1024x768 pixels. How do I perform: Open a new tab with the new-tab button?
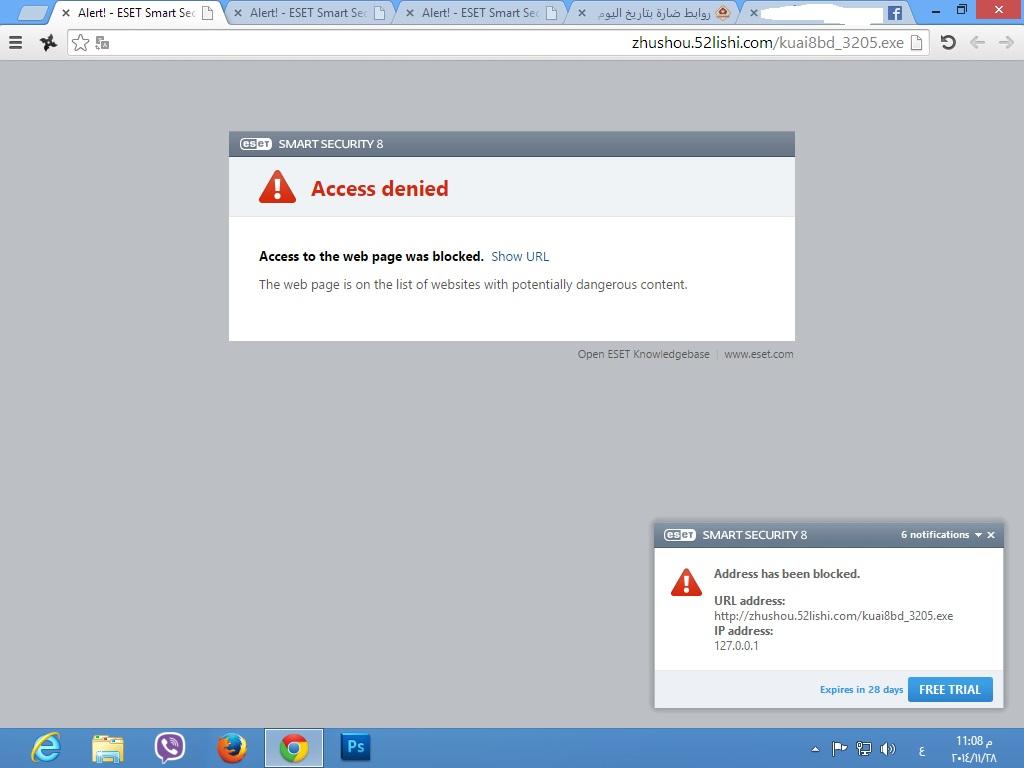(x=33, y=12)
